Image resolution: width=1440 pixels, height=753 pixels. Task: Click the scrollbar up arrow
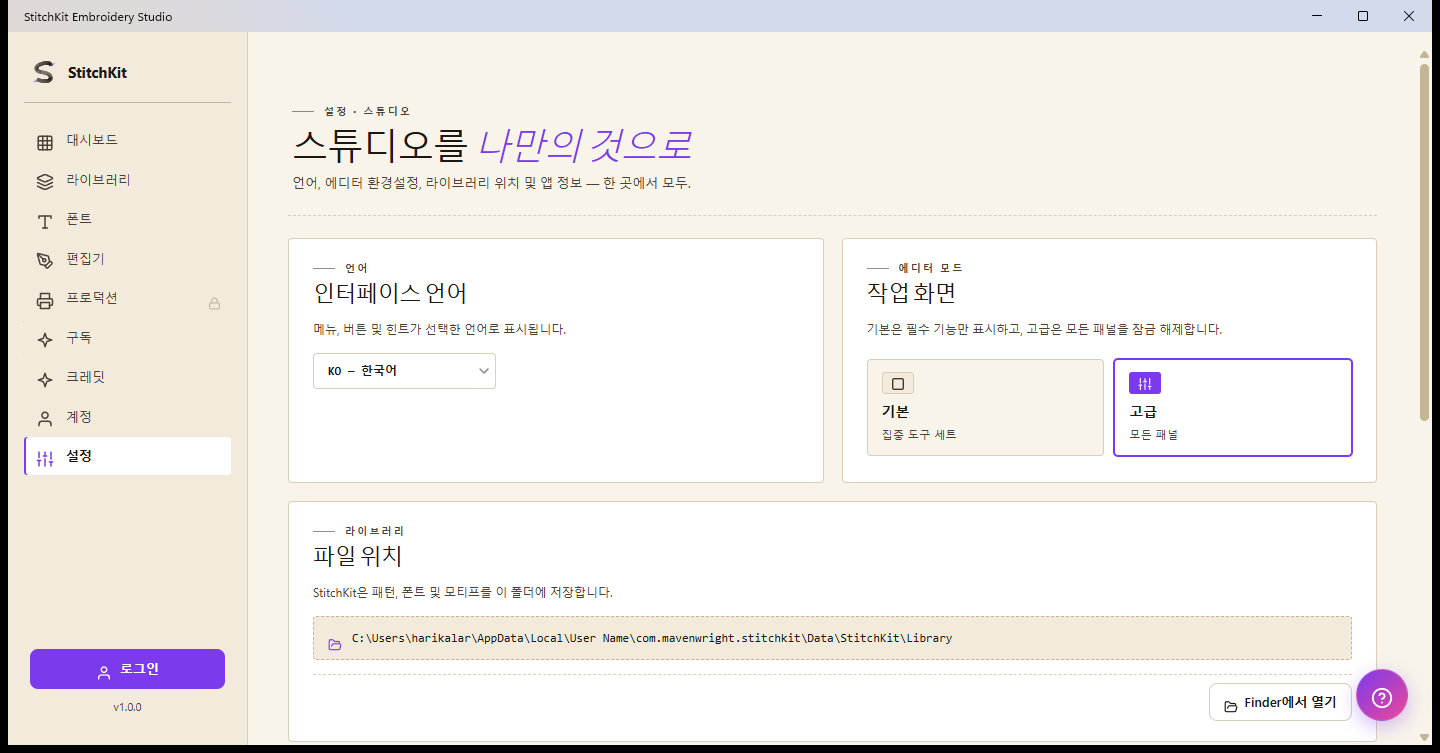click(1424, 55)
